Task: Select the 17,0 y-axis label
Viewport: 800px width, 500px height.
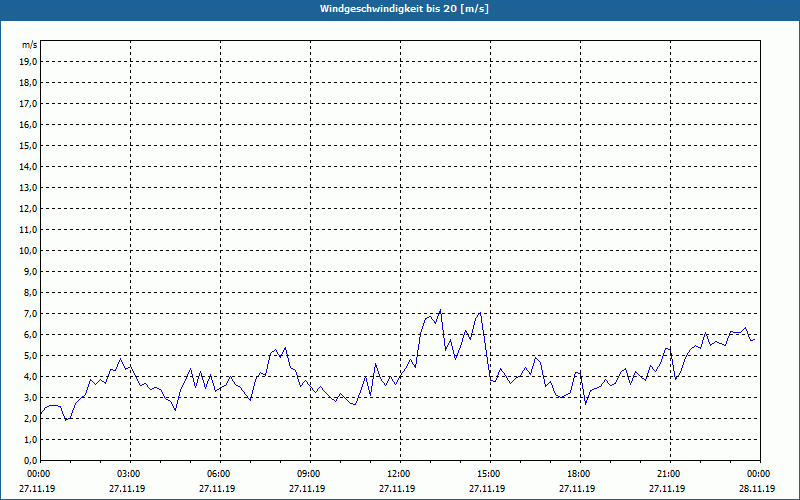Action: click(28, 104)
